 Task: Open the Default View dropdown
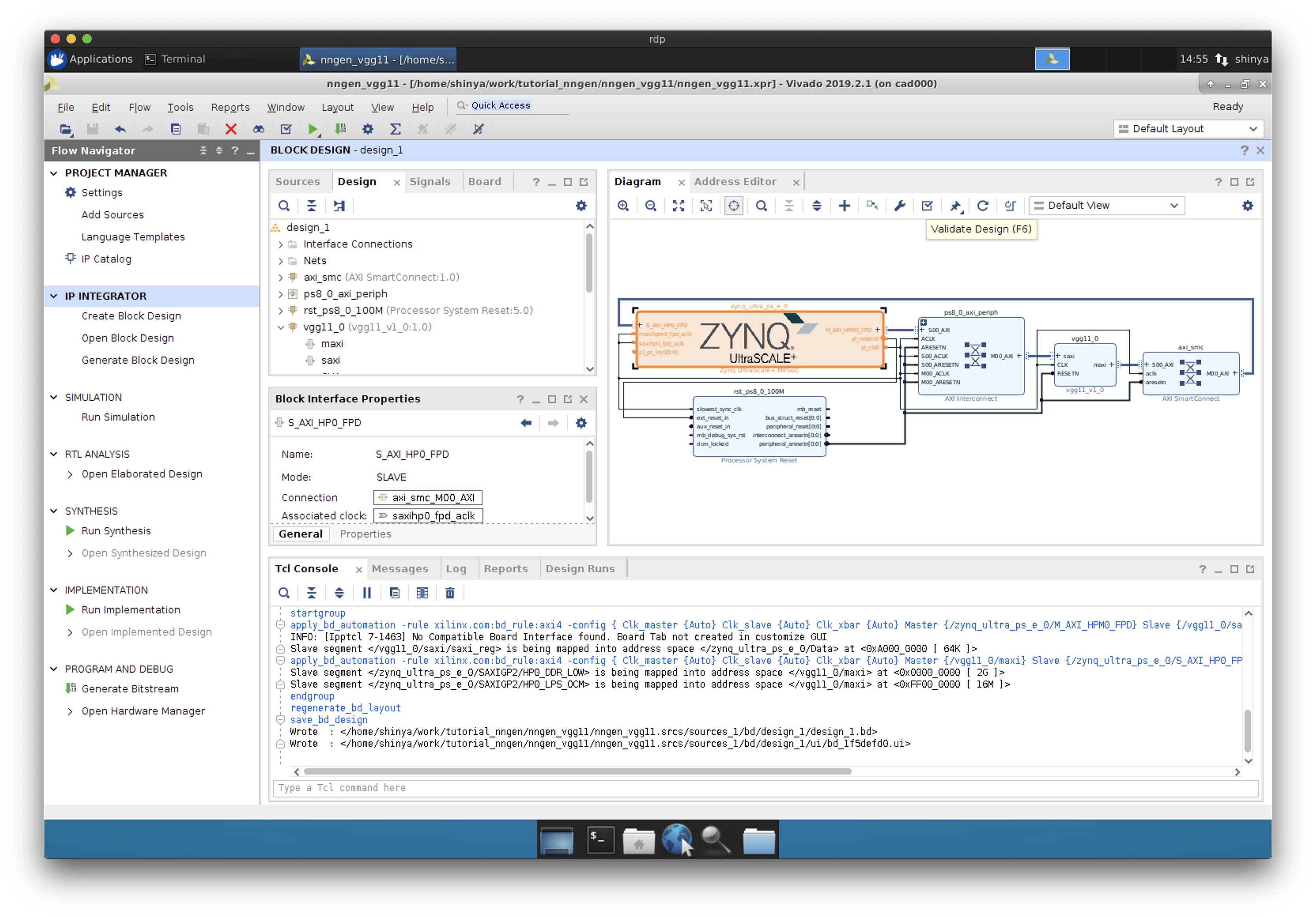tap(1106, 206)
